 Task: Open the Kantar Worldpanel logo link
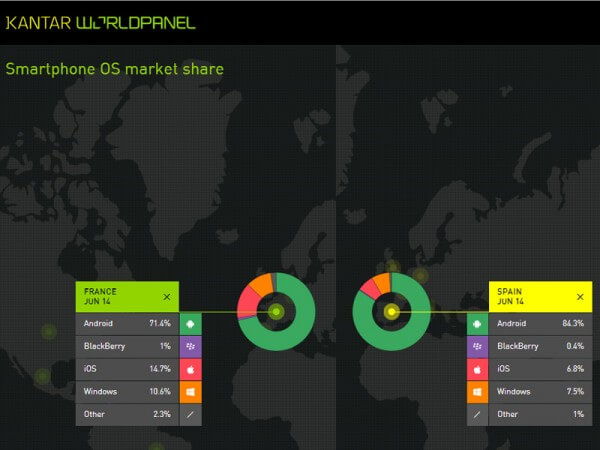pos(101,23)
